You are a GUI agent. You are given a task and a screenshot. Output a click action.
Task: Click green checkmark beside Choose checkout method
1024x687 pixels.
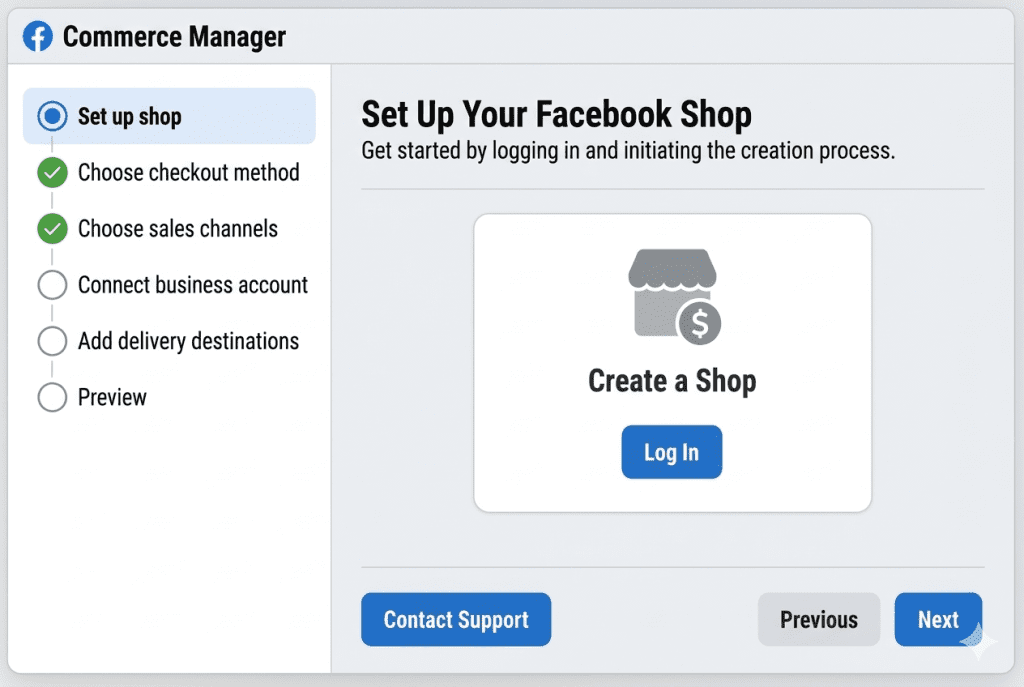pos(52,172)
